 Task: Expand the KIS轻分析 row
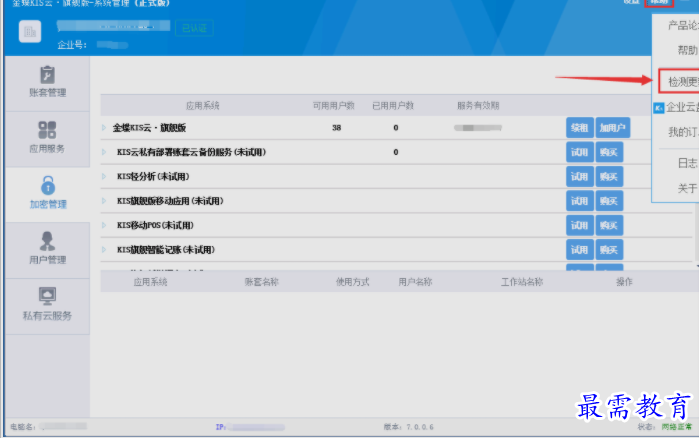click(x=104, y=176)
